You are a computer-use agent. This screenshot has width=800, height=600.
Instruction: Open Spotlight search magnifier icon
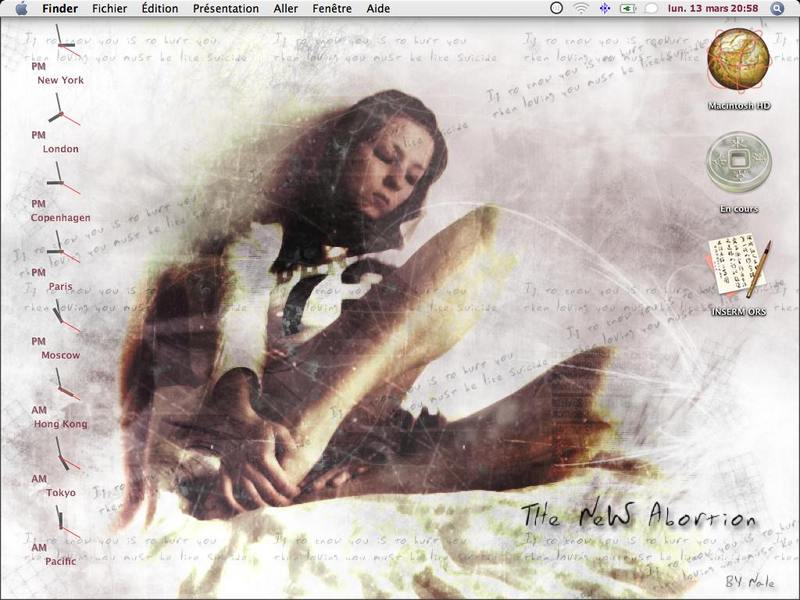click(x=777, y=8)
